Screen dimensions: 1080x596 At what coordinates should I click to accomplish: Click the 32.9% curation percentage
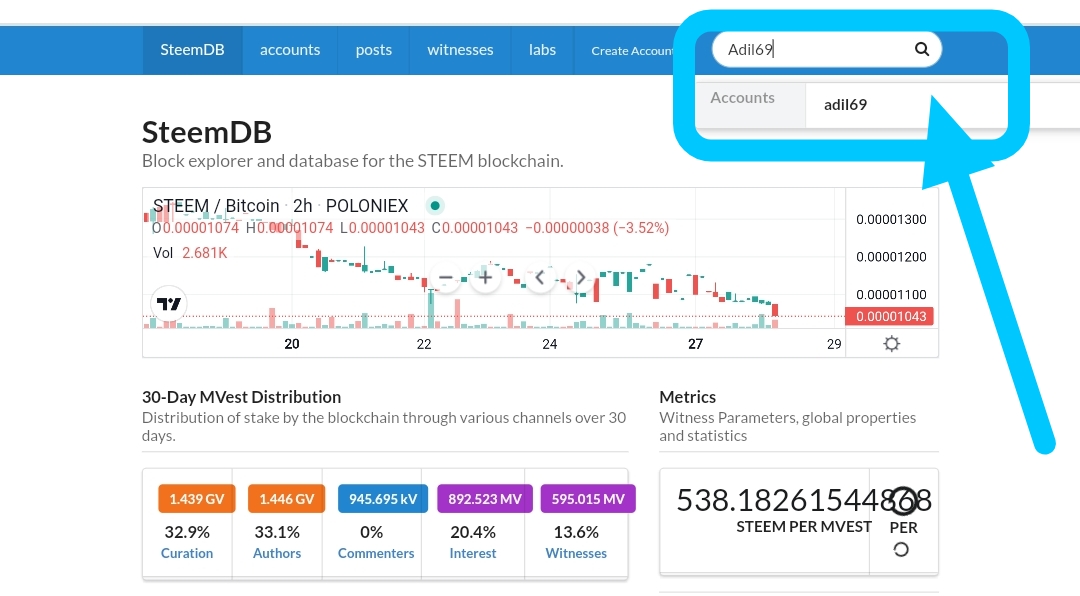(187, 532)
